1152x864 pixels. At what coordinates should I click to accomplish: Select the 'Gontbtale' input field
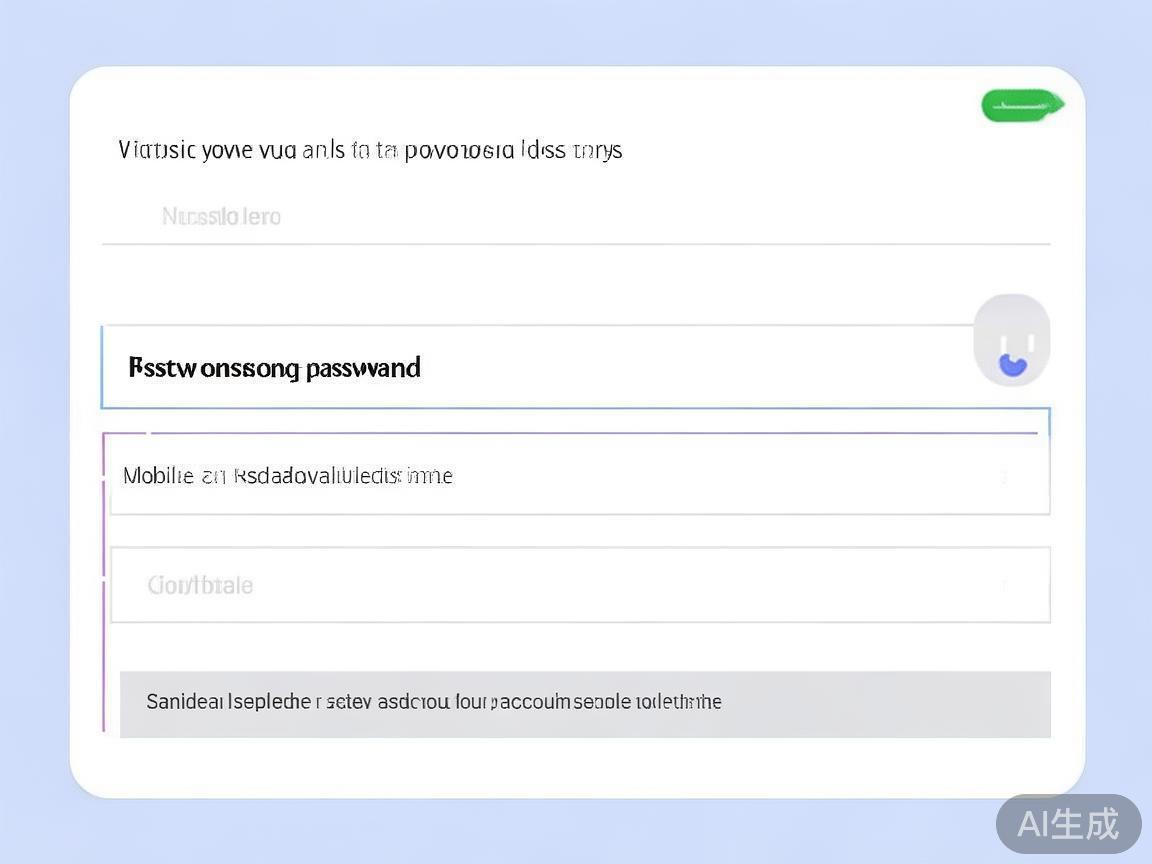[580, 585]
